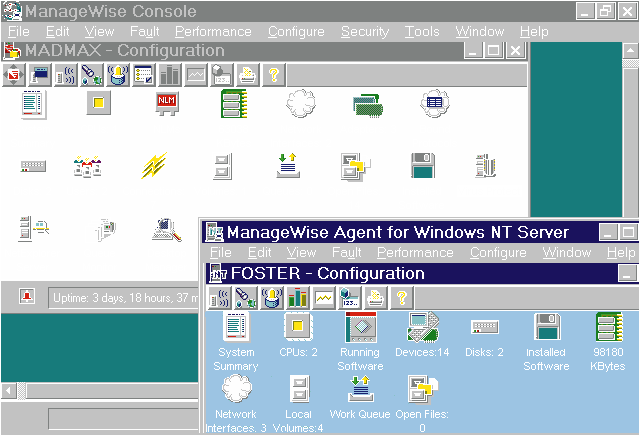Open Fault menu in ManageWise Console
The height and width of the screenshot is (436, 640).
144,32
